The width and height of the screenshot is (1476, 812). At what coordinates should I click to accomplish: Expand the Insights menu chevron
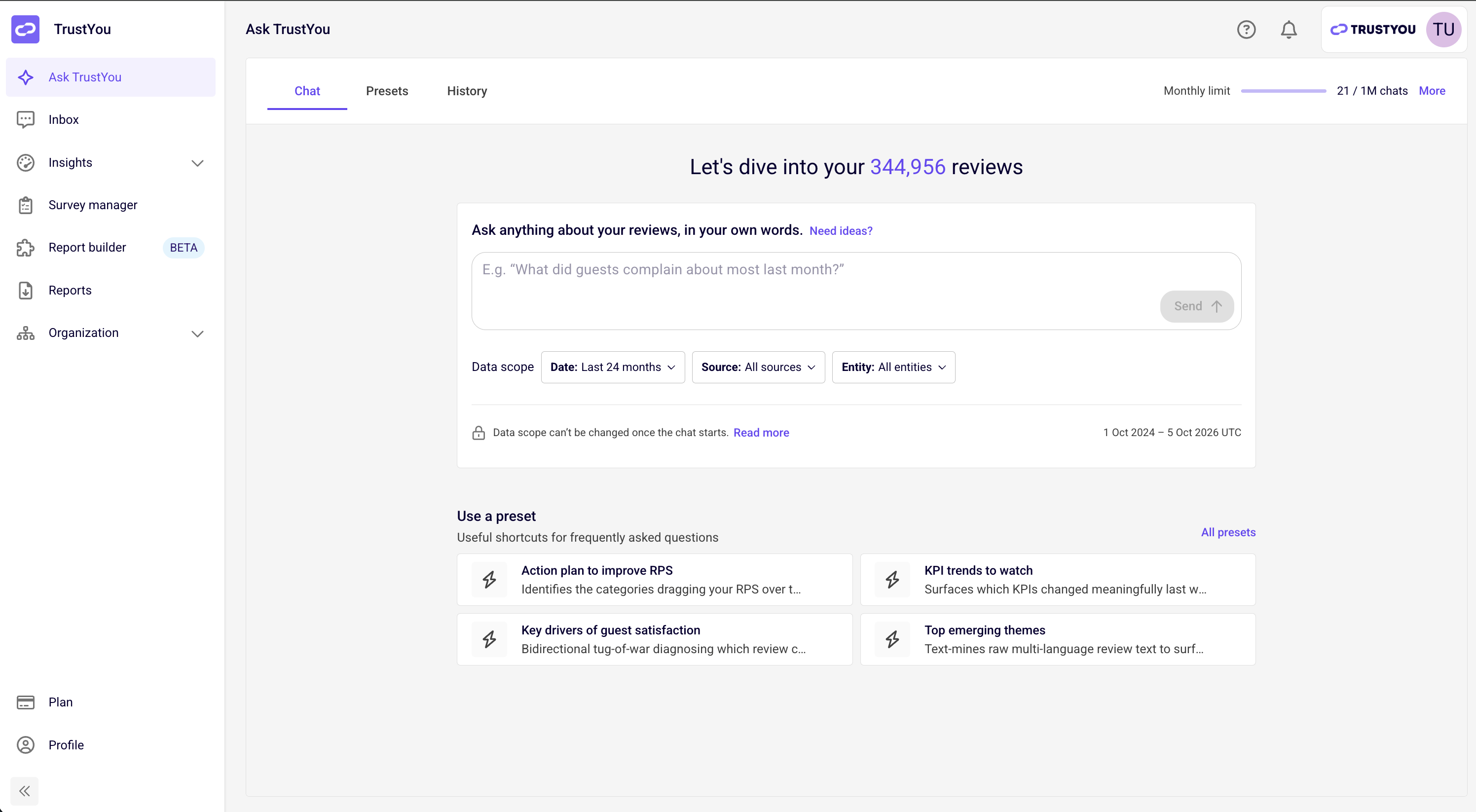198,163
